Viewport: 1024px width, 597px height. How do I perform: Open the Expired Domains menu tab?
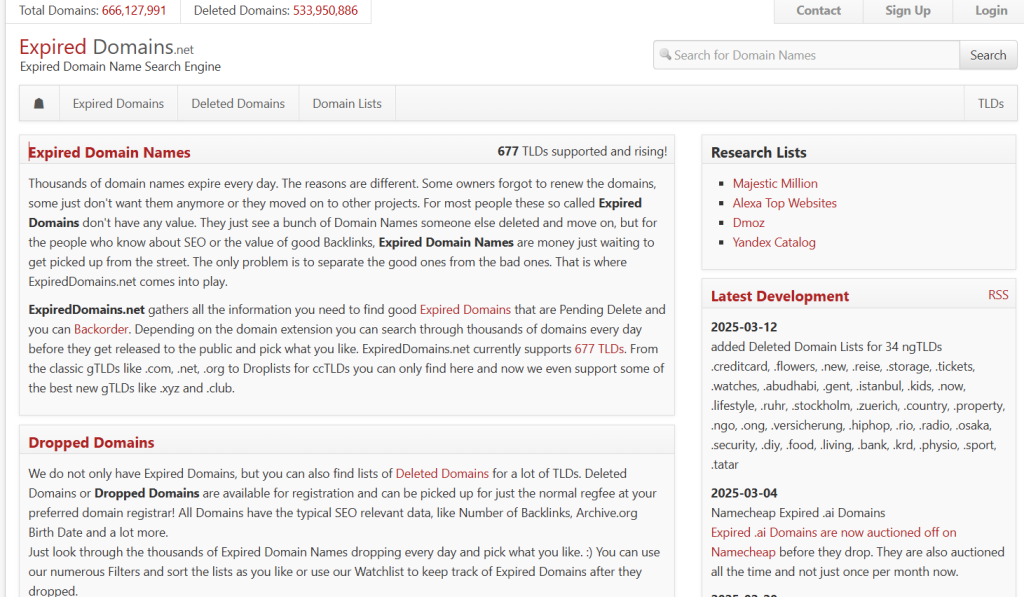click(118, 103)
